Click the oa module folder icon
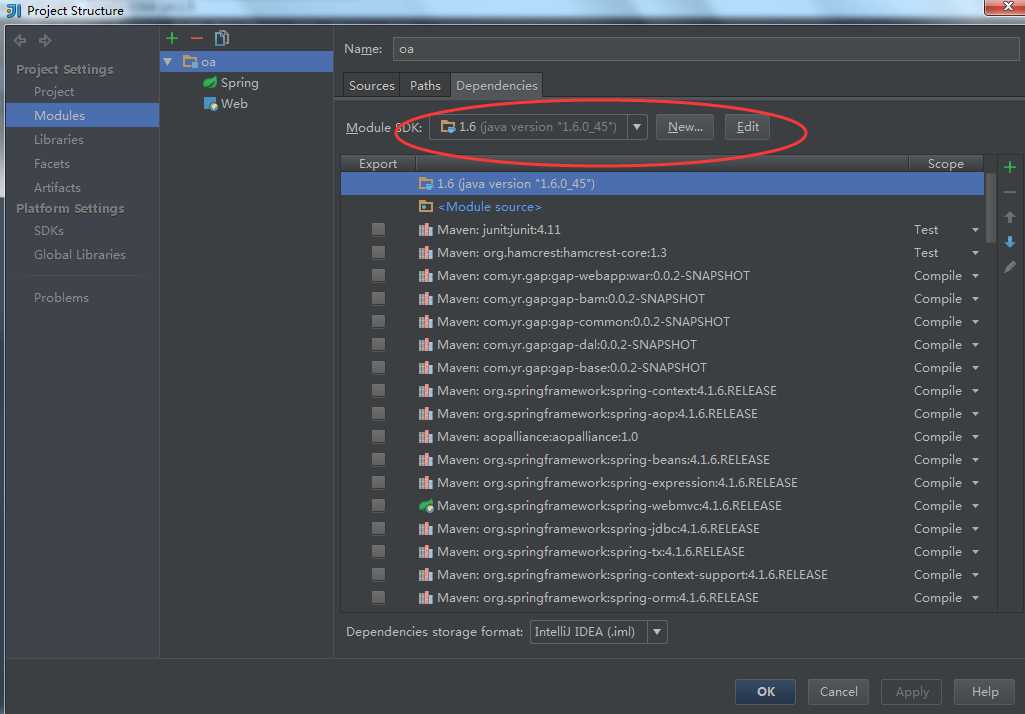Viewport: 1025px width, 714px height. pyautogui.click(x=190, y=61)
